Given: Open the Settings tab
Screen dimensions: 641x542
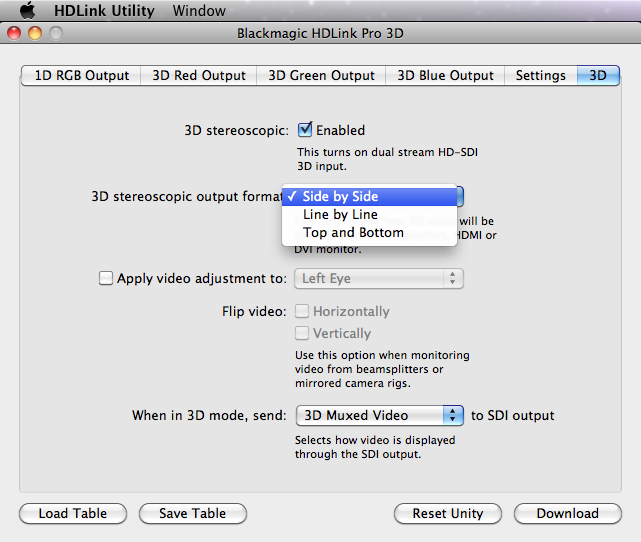Looking at the screenshot, I should [540, 76].
